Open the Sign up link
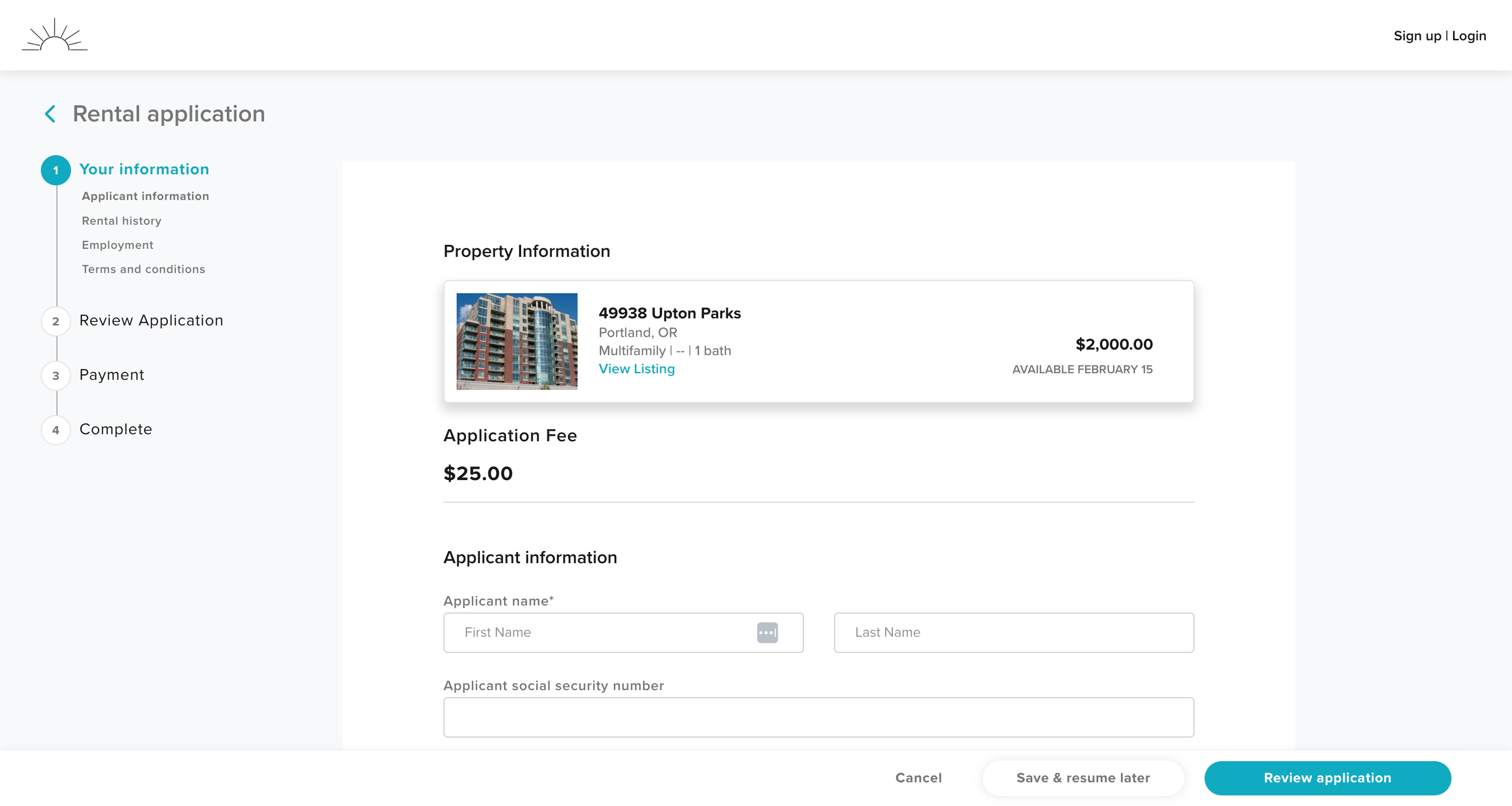This screenshot has height=806, width=1512. (x=1417, y=36)
